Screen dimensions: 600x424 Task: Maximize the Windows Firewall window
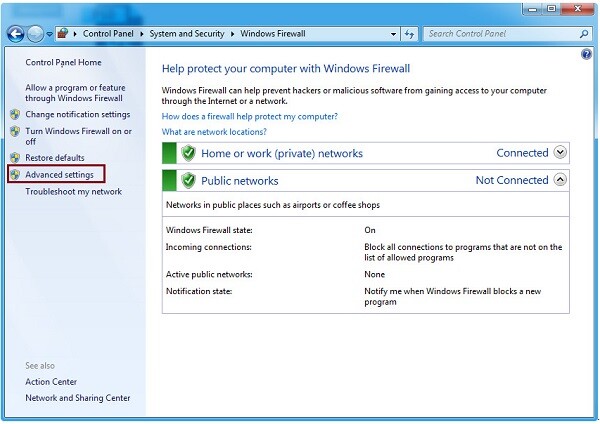coord(551,9)
